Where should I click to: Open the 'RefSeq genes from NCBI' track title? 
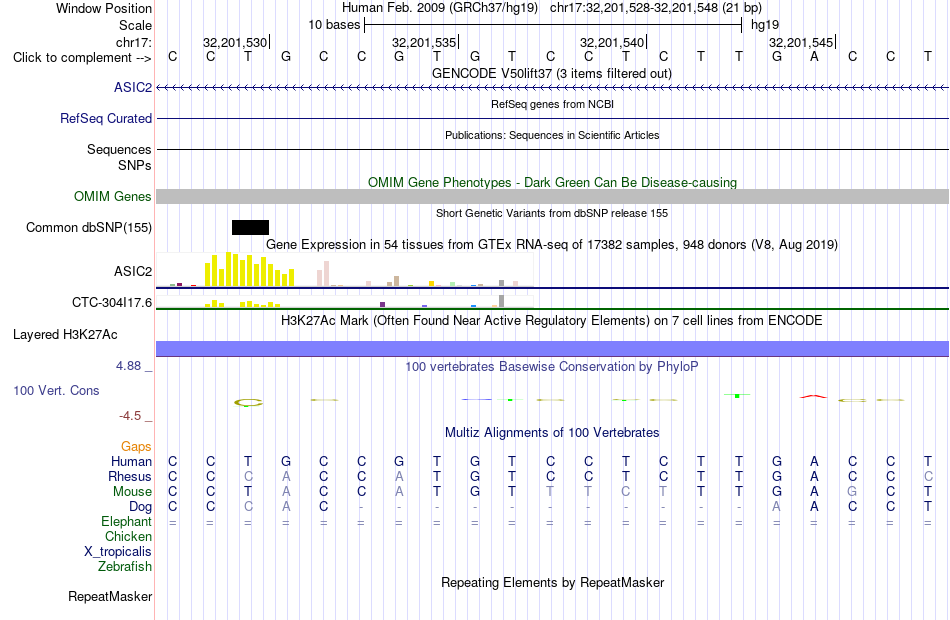(x=552, y=104)
